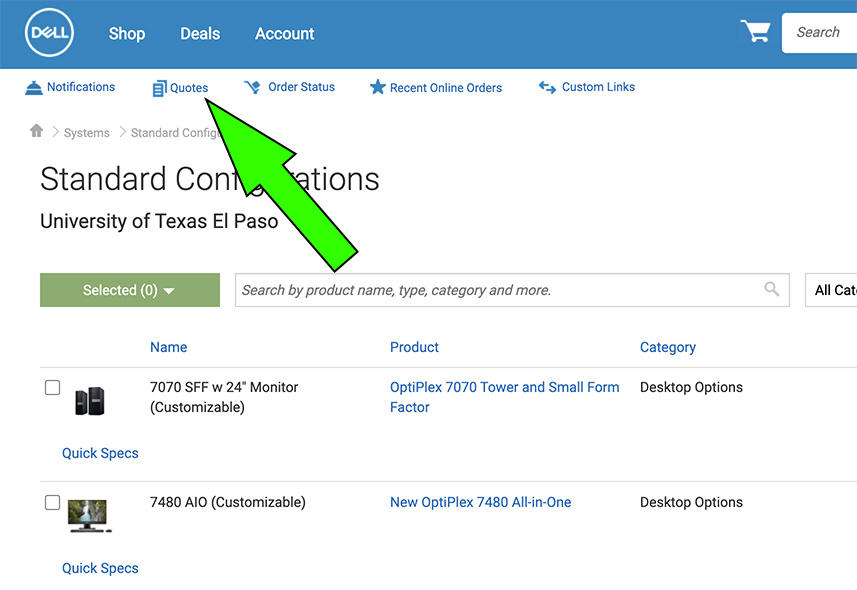Click the Dell logo
This screenshot has width=857, height=590.
(x=49, y=33)
